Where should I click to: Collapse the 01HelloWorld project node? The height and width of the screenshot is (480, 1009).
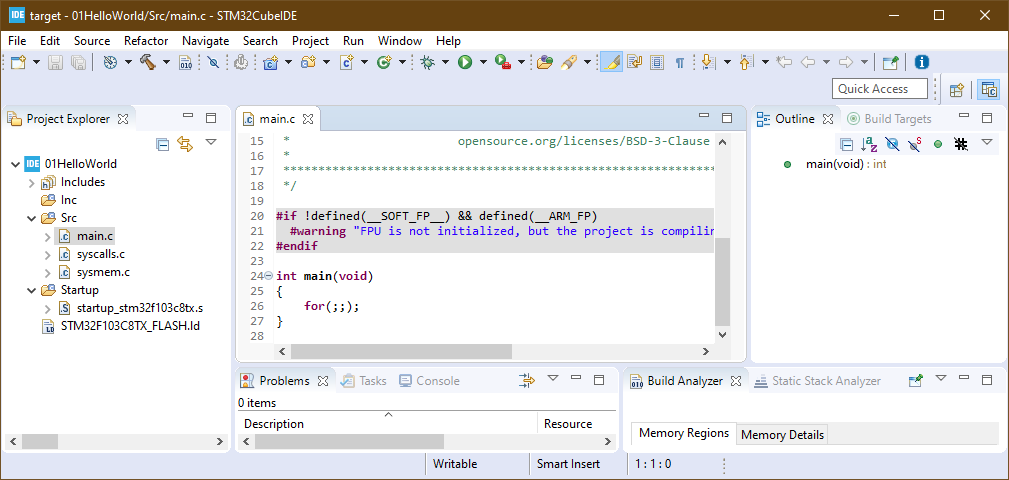15,164
